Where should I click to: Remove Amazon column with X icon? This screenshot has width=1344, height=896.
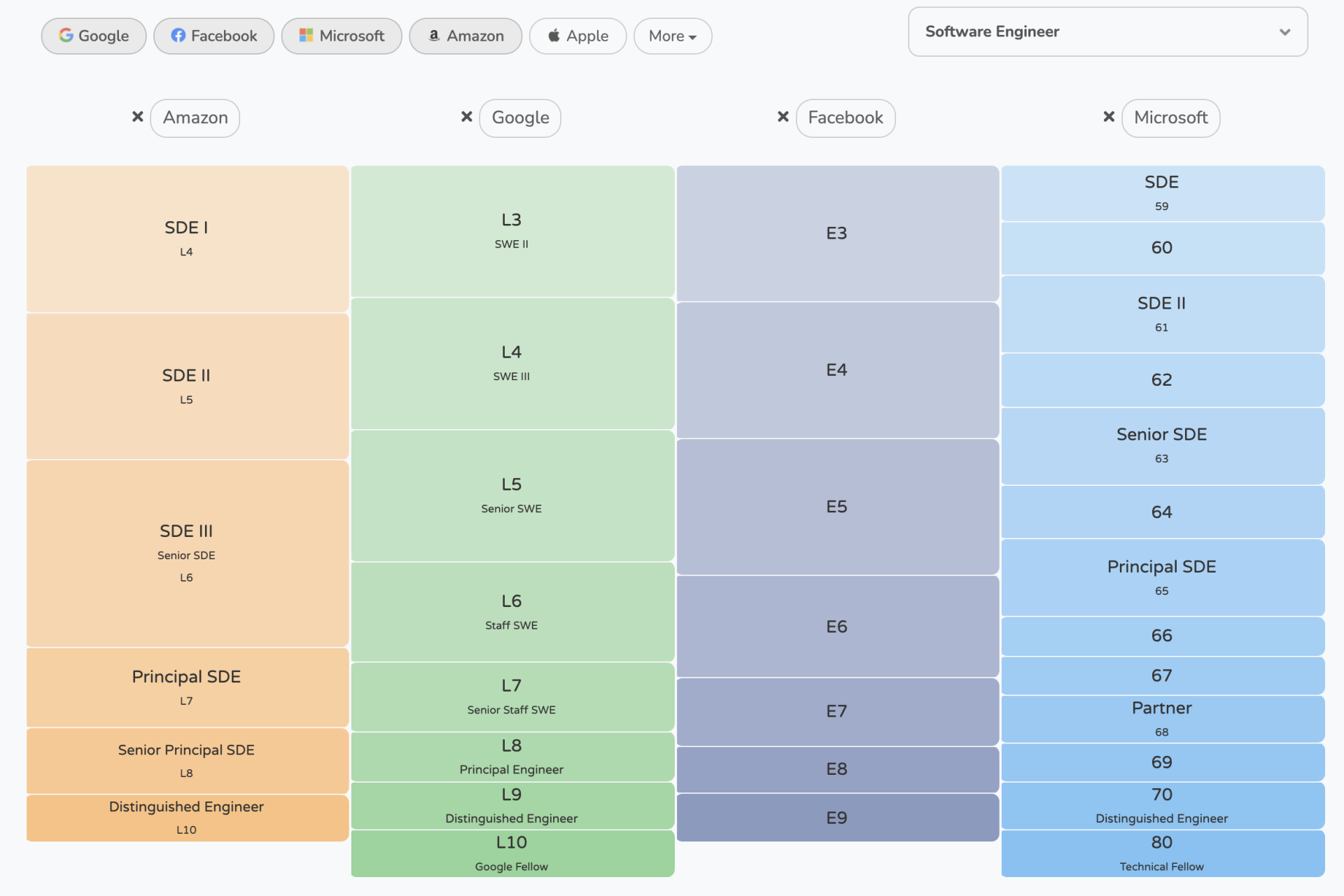pos(138,117)
